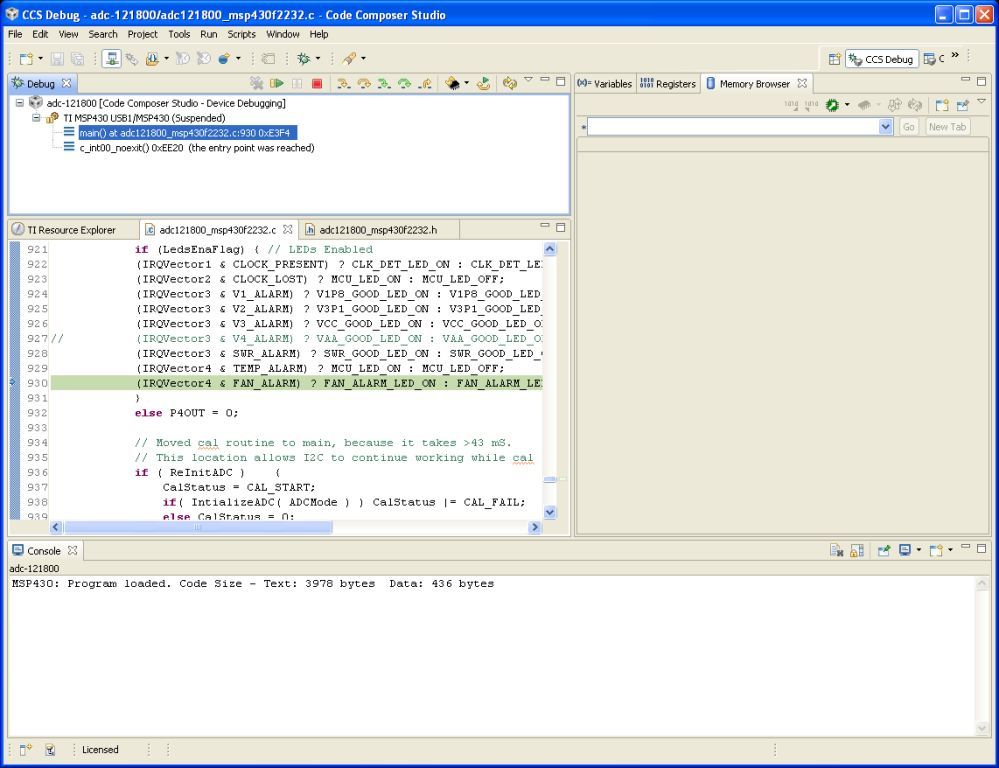999x768 pixels.
Task: Open the Scripts menu
Action: pyautogui.click(x=241, y=34)
